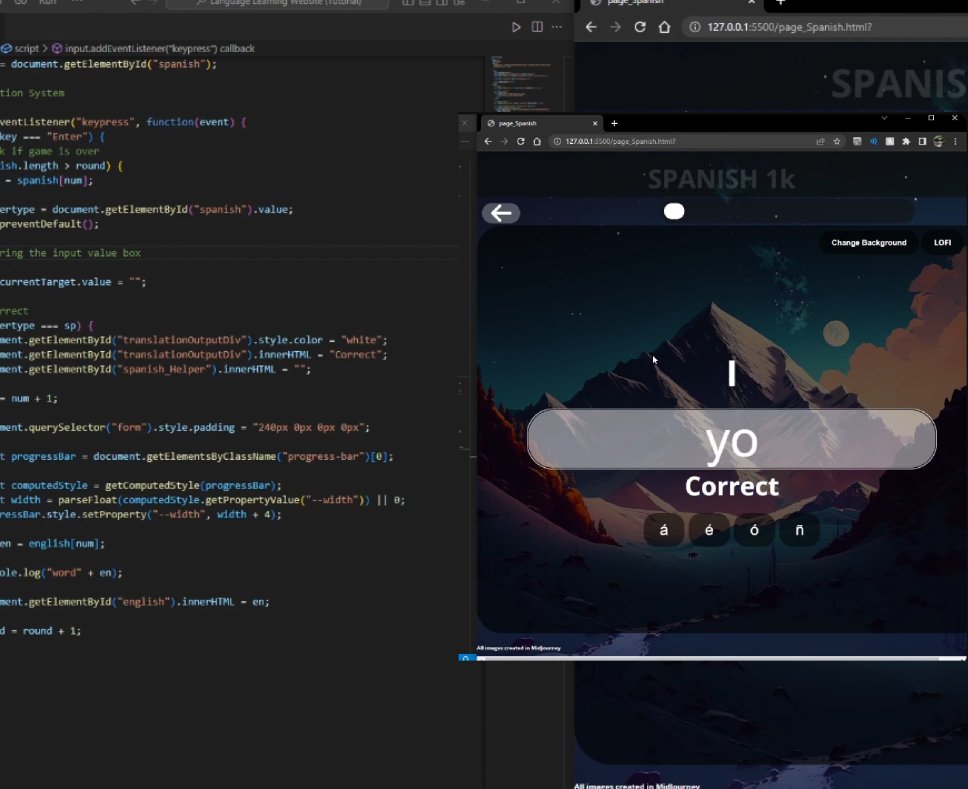Click the '"progress-bar"' class name string

[x=323, y=456]
